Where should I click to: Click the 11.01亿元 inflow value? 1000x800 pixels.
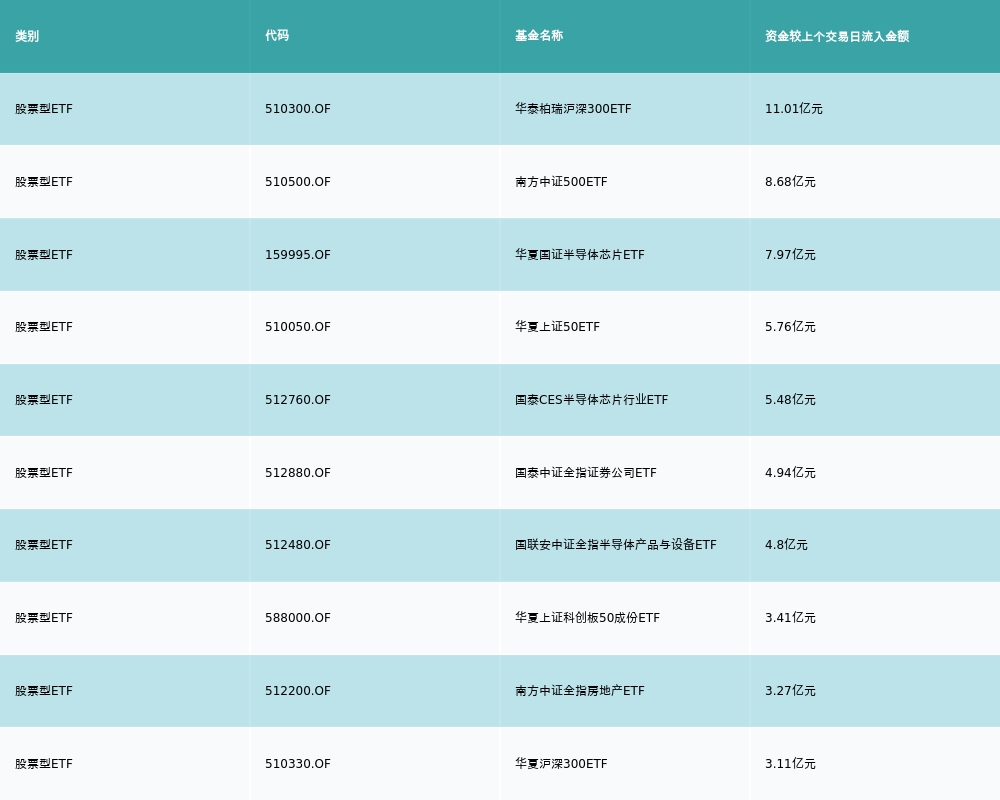[793, 109]
